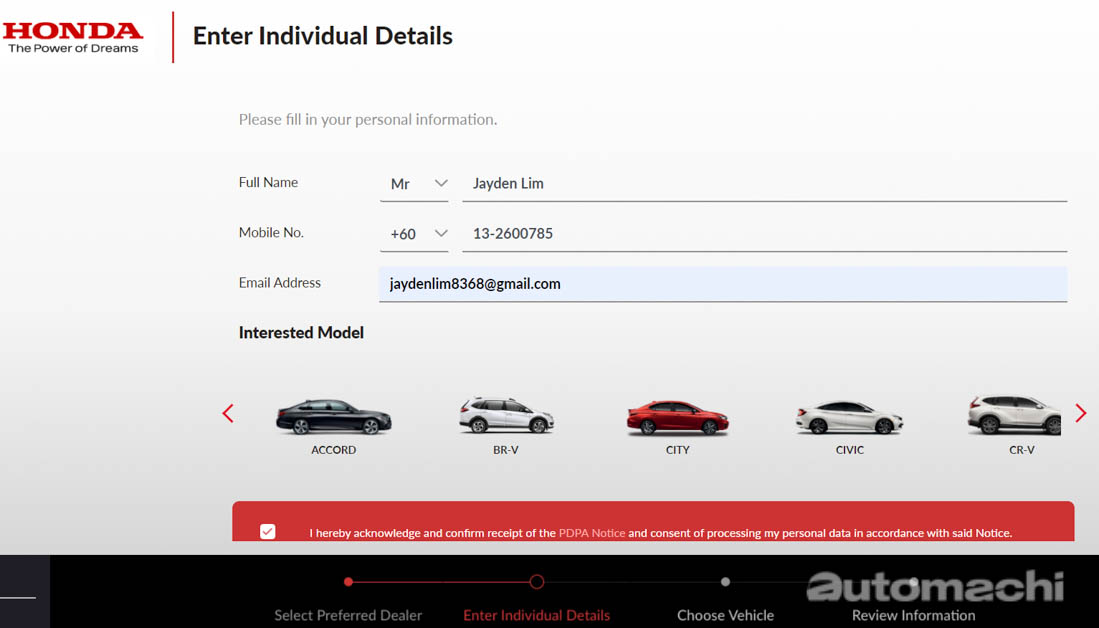Select the CITY model thumbnail

point(677,415)
